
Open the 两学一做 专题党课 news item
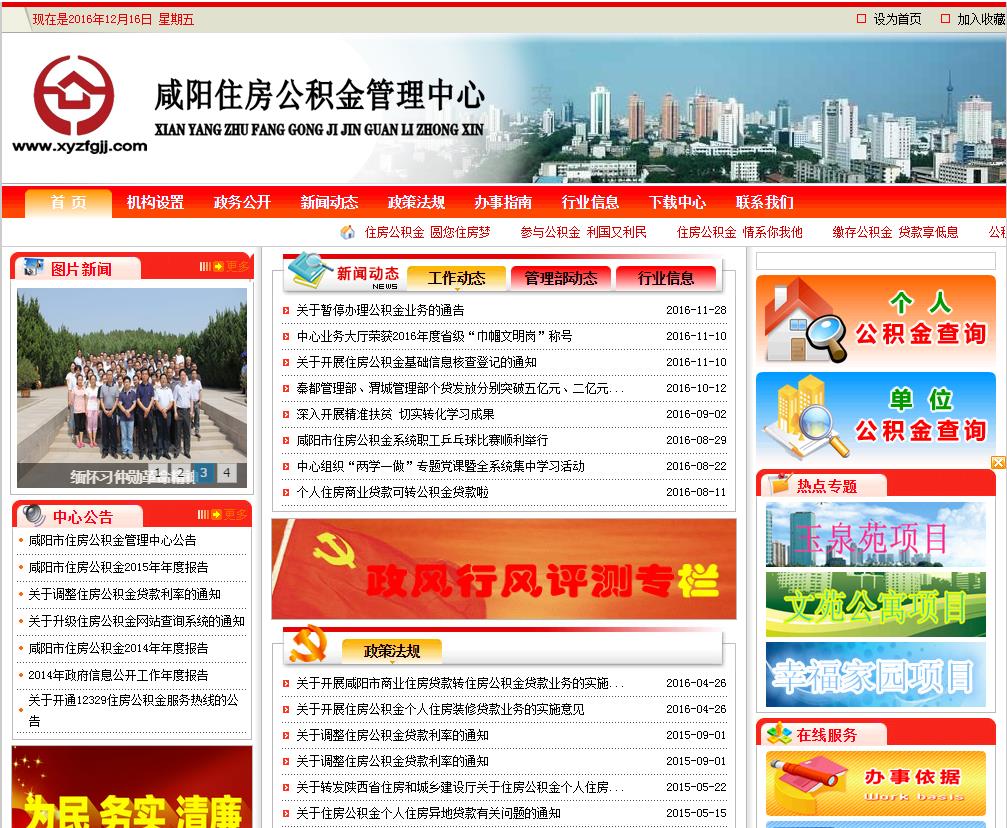click(440, 466)
